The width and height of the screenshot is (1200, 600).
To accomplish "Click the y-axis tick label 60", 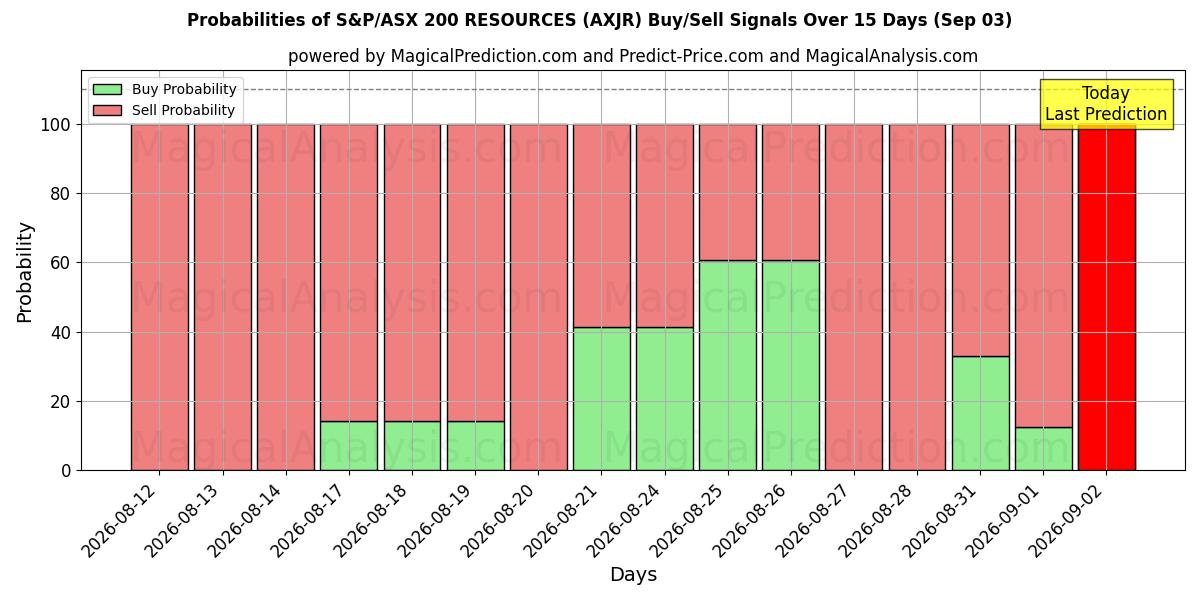I will coord(60,263).
